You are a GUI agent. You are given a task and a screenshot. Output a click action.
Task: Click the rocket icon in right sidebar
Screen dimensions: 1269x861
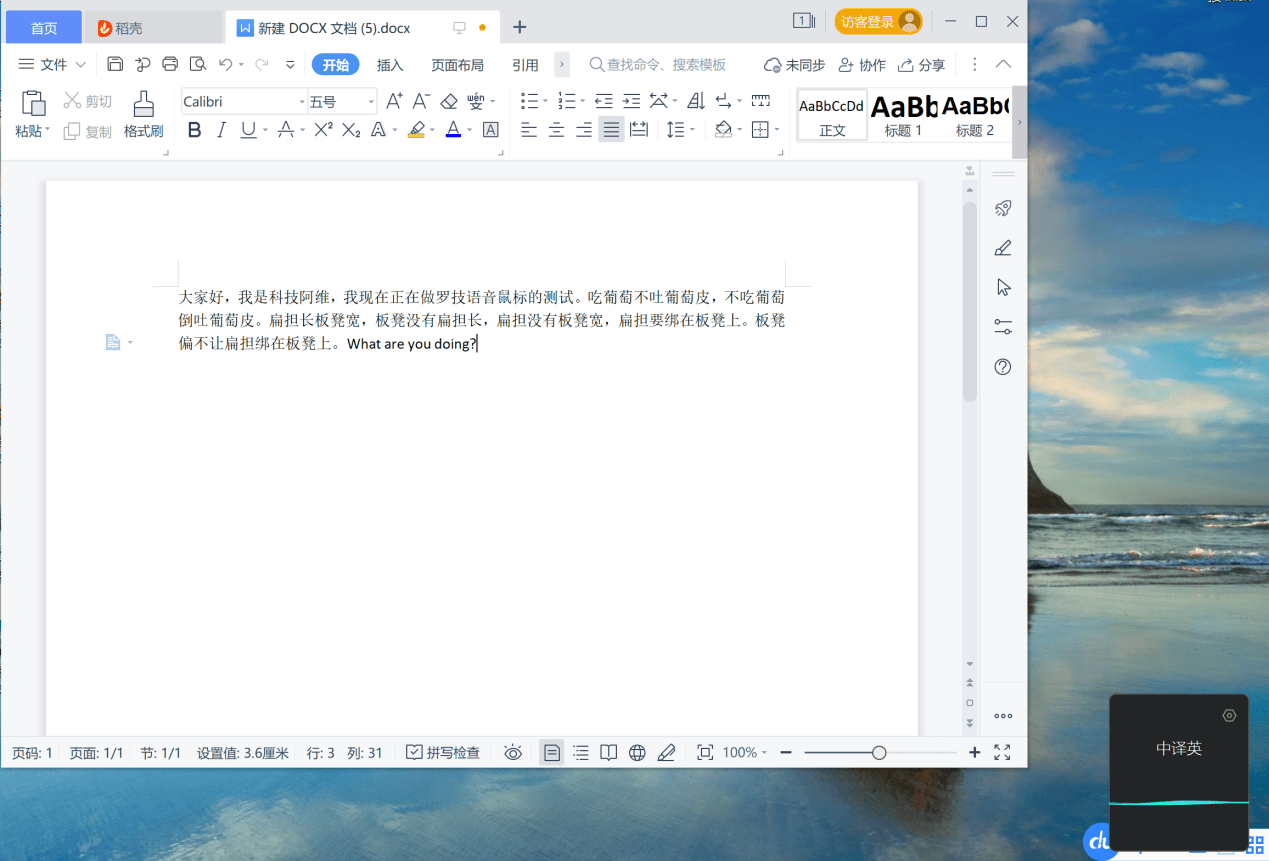[1003, 208]
